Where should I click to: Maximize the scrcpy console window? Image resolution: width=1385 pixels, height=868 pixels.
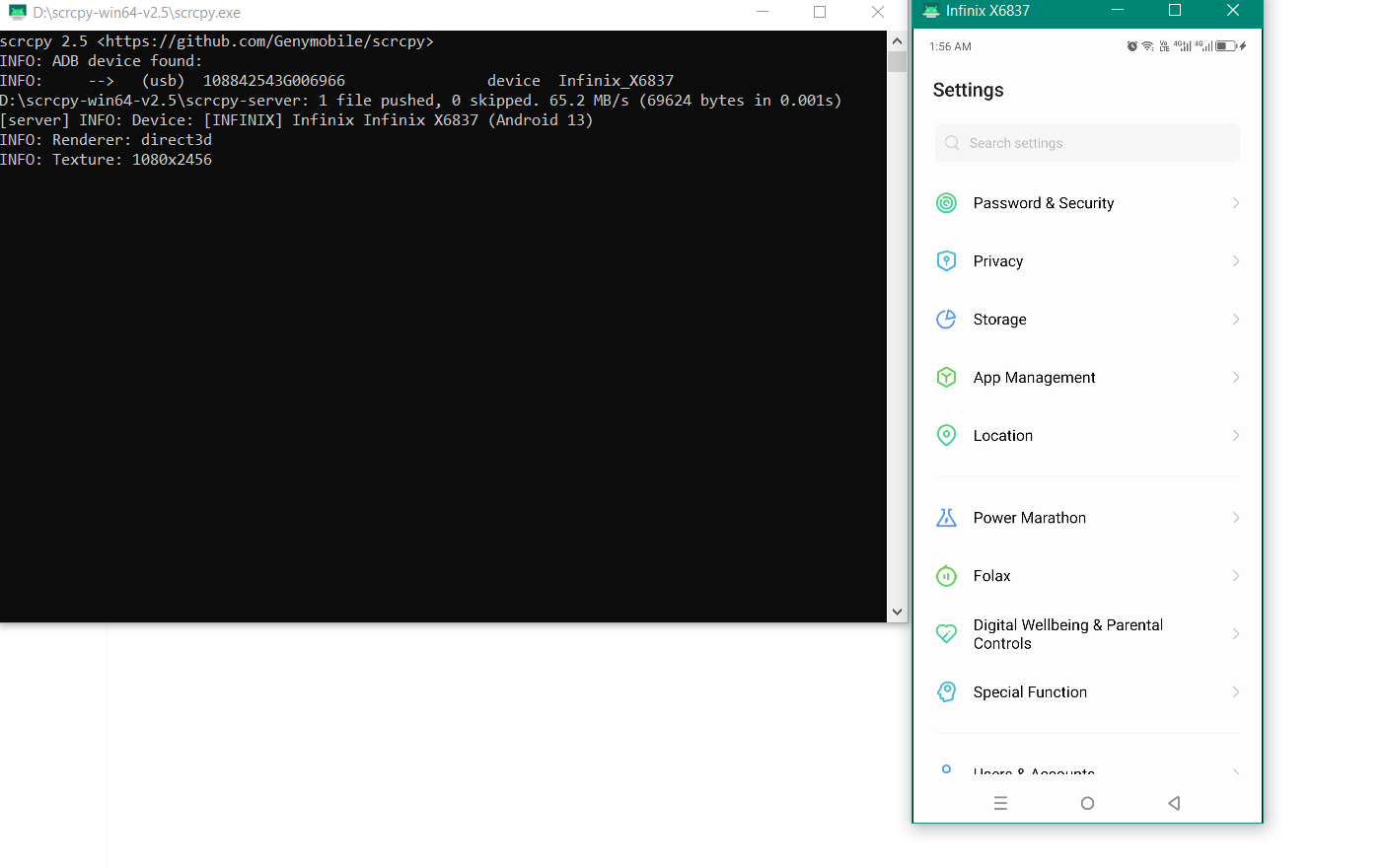[x=820, y=12]
